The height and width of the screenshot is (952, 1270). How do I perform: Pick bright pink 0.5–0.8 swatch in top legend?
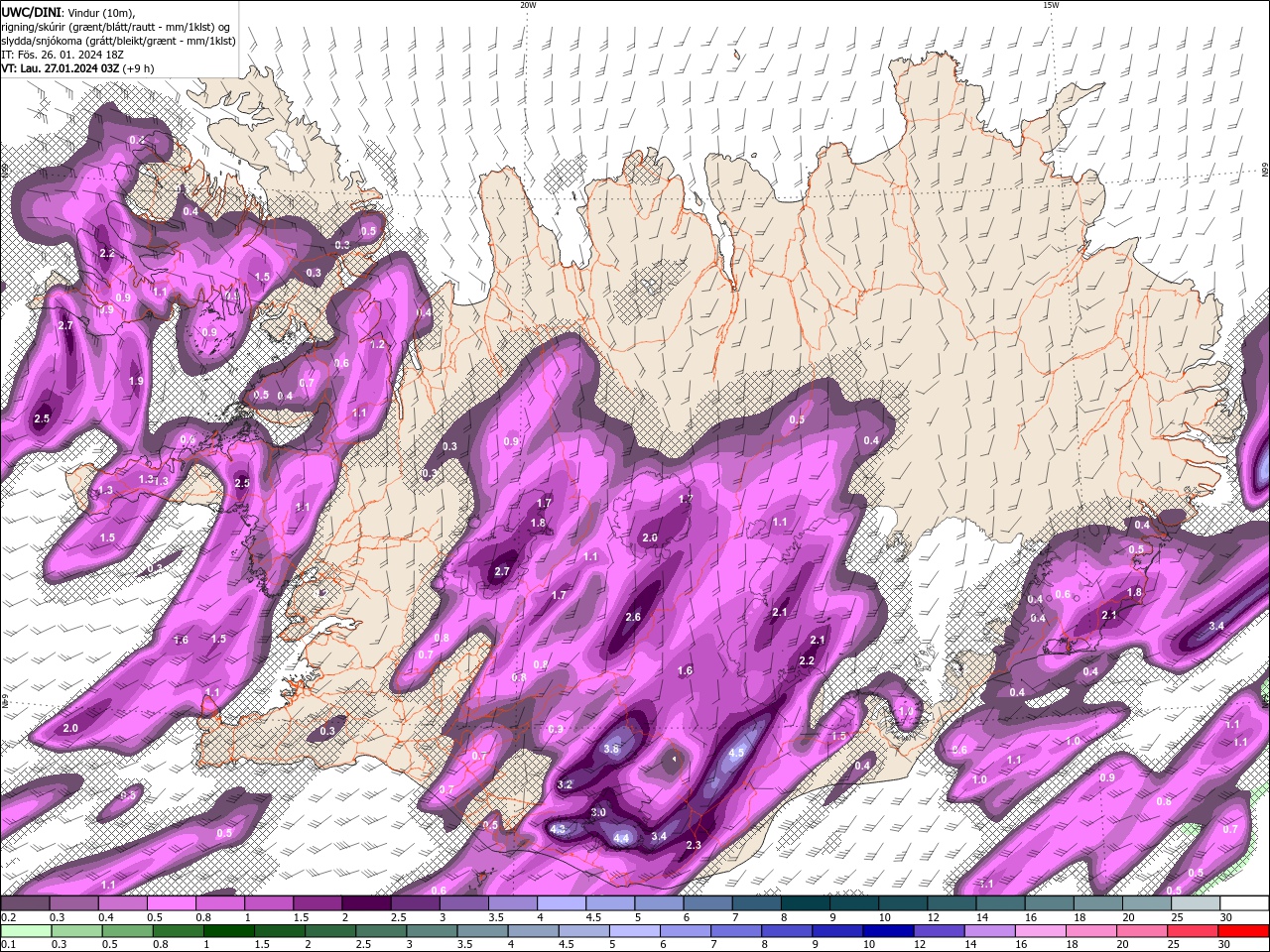[171, 903]
